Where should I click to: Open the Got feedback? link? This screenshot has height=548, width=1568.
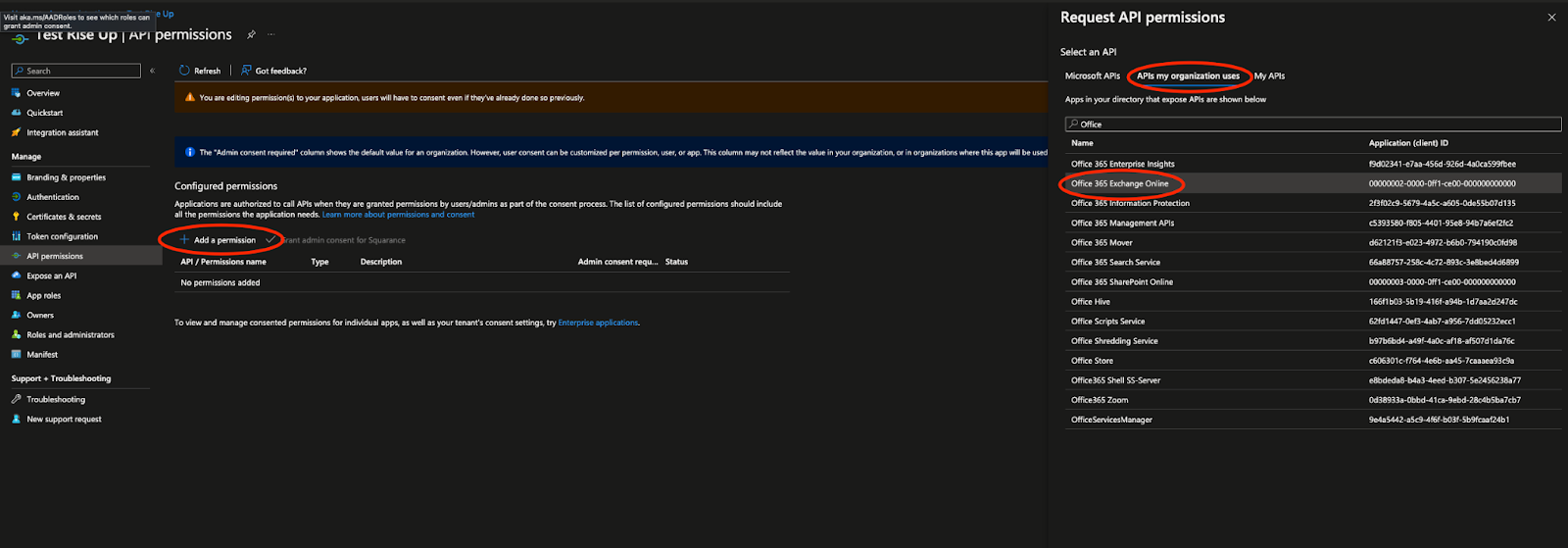coord(273,71)
